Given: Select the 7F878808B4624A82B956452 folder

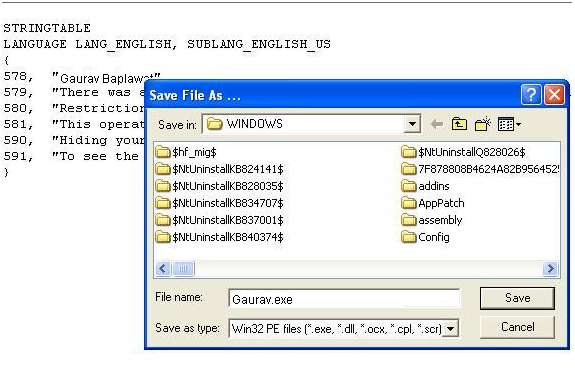Looking at the screenshot, I should coord(480,169).
